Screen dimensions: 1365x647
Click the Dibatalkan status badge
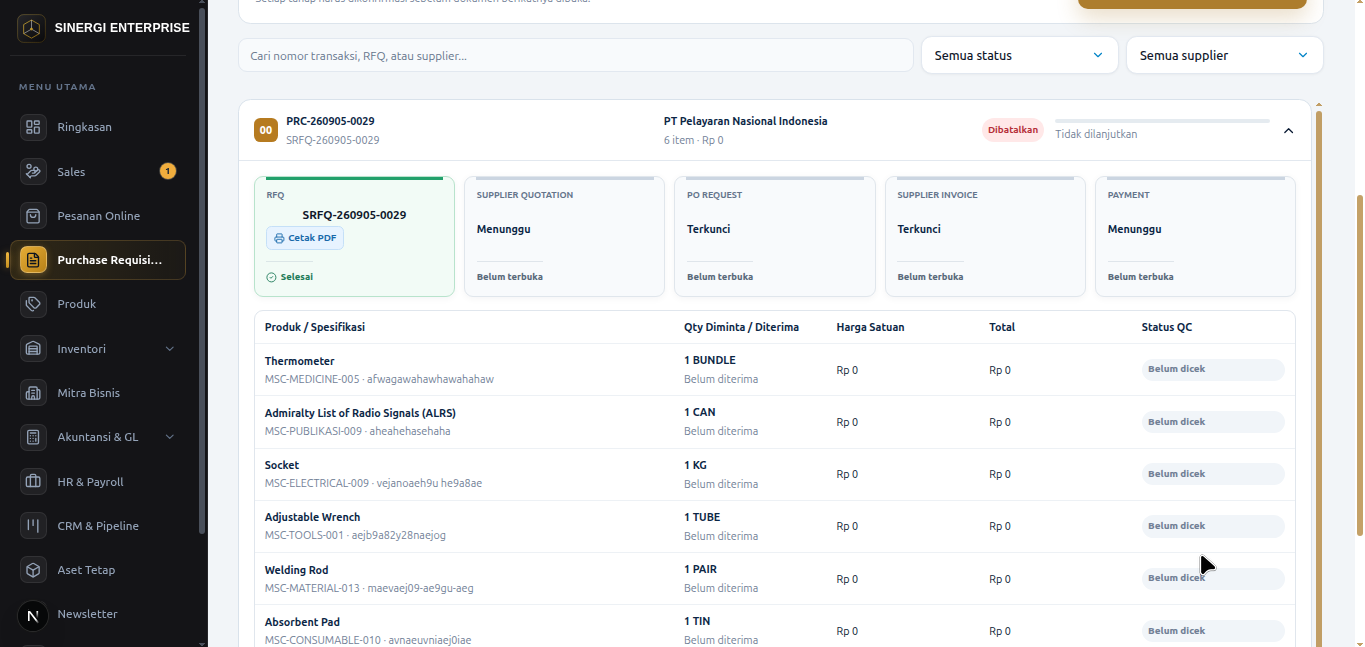1013,130
